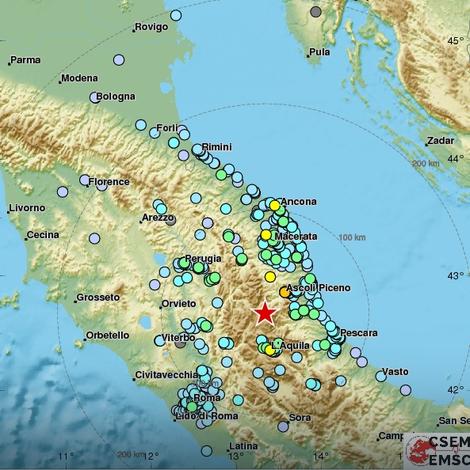Click the yellow marker at L'Aquila

pyautogui.click(x=270, y=350)
